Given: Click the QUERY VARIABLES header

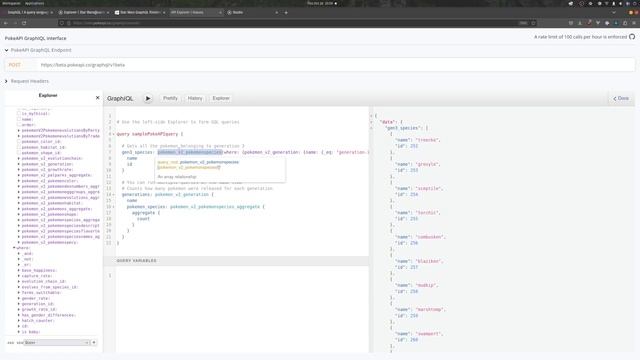Looking at the screenshot, I should click(236, 260).
